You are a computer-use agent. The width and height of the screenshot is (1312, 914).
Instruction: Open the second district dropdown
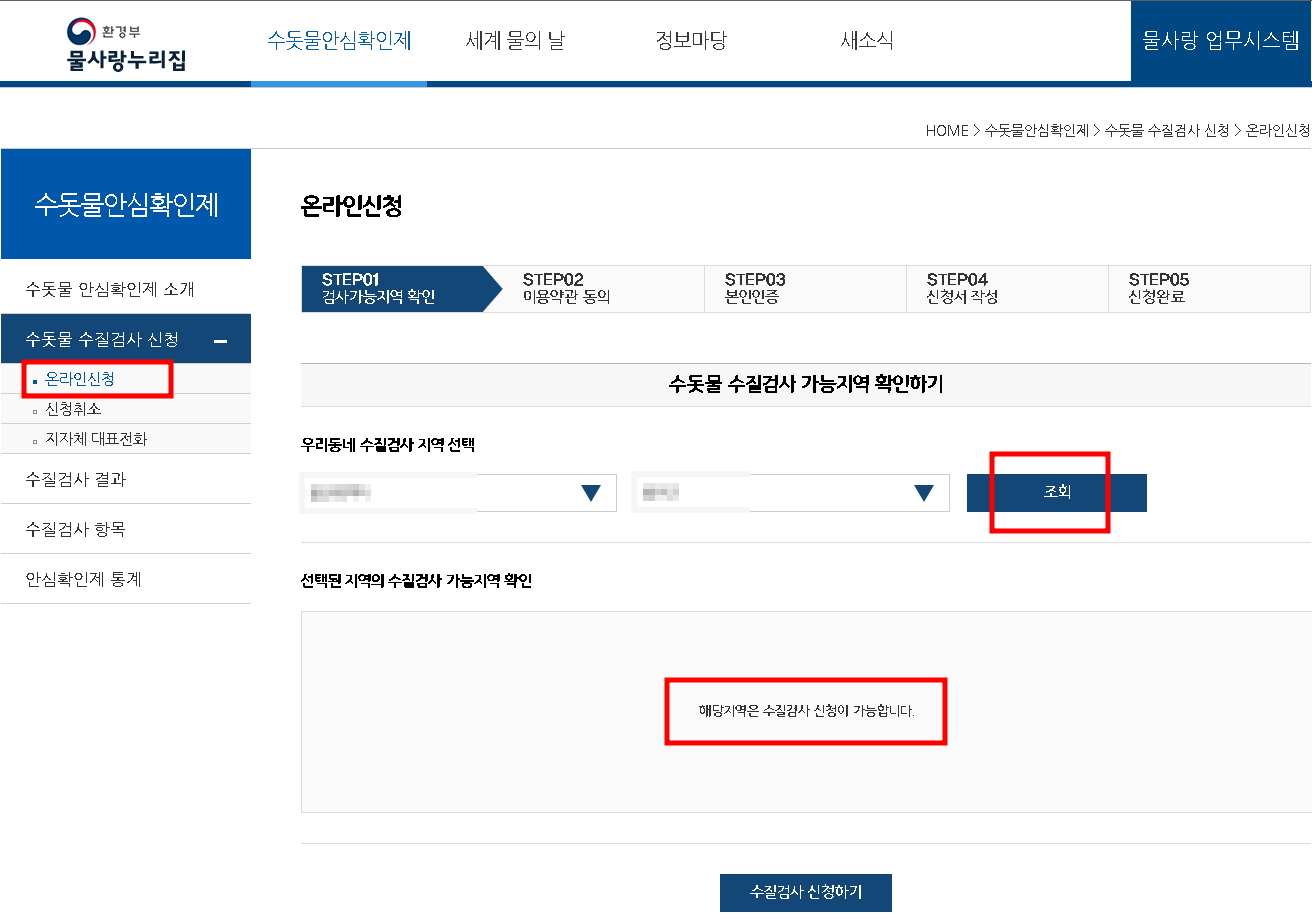[791, 492]
